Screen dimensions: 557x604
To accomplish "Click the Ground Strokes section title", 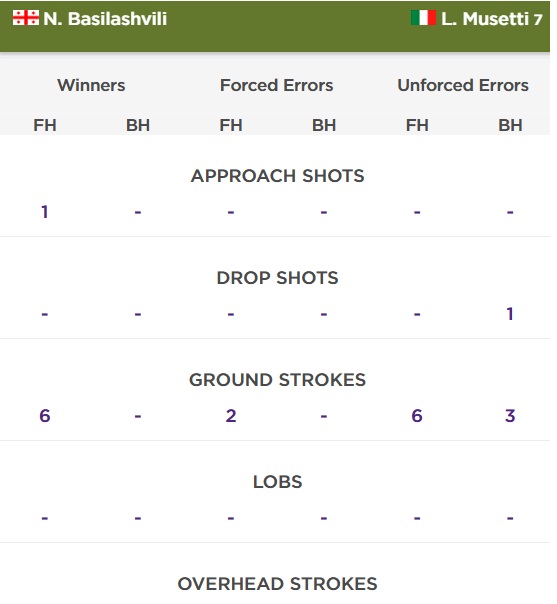I will pos(277,380).
